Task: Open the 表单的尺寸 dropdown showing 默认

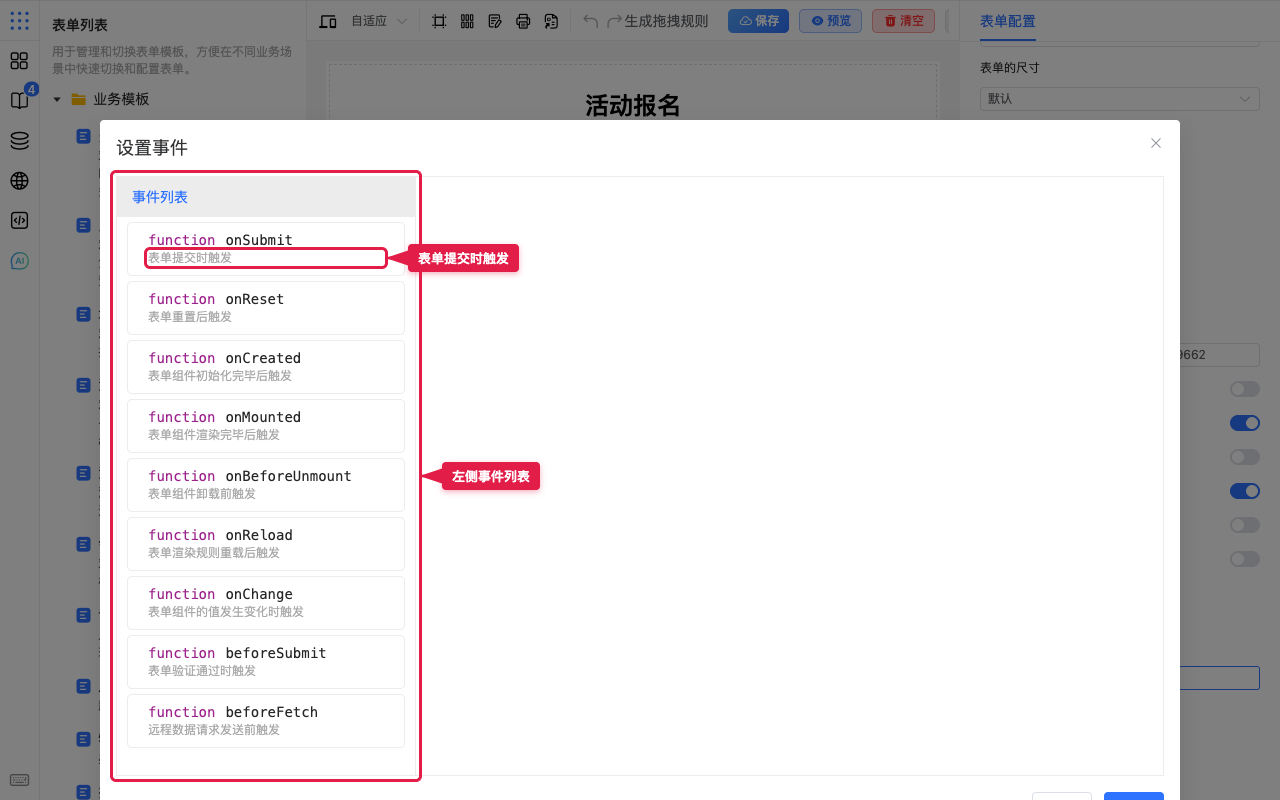Action: coord(1120,99)
